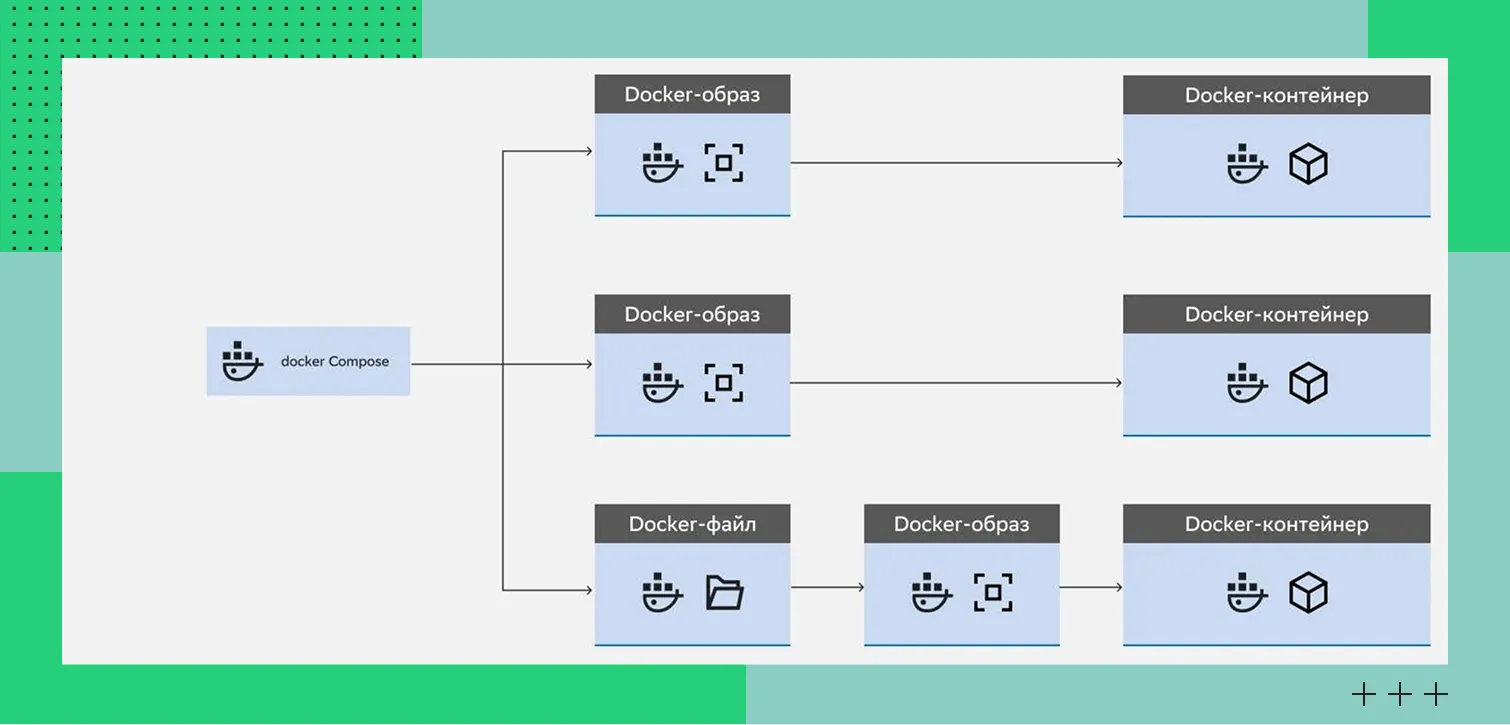Select cube icon in bottom row's Docker-контейнер box
The width and height of the screenshot is (1510, 725).
tap(1308, 593)
